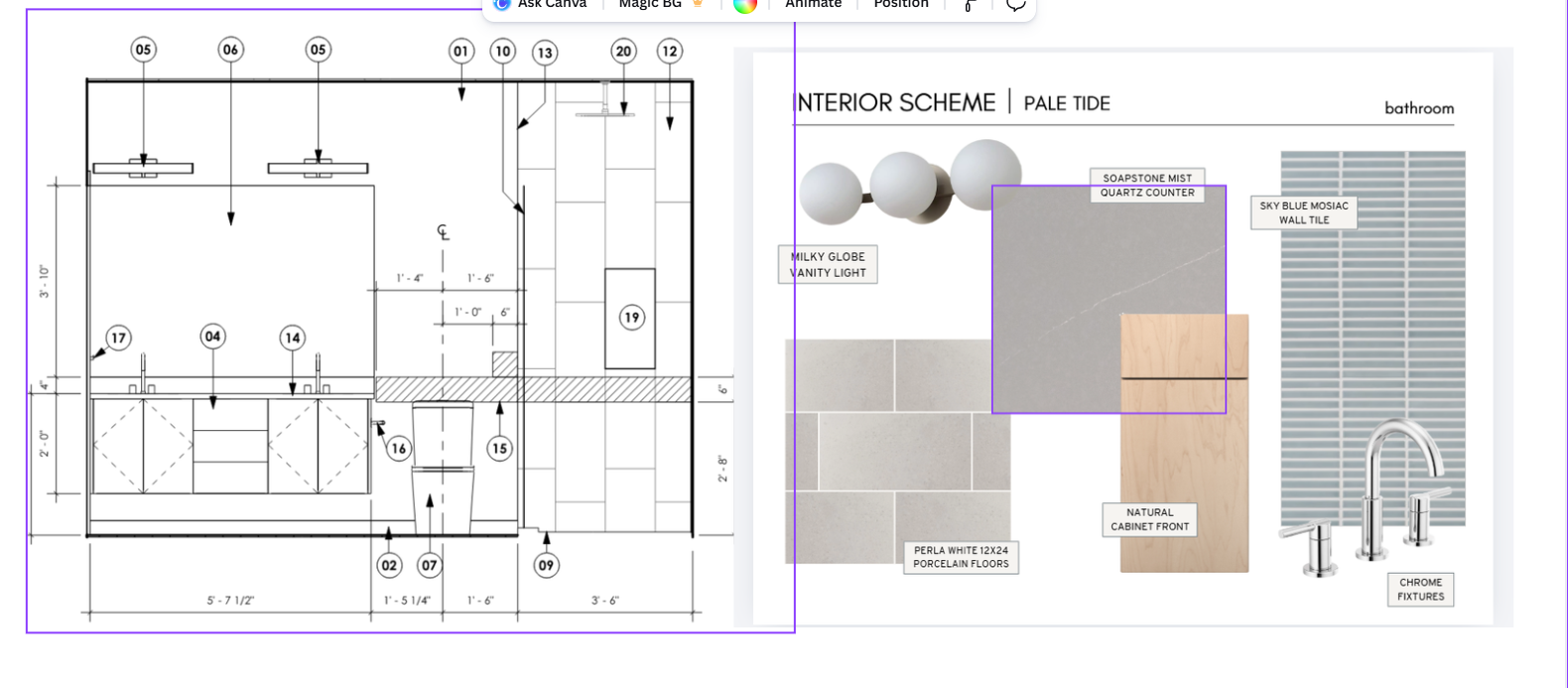This screenshot has width=1568, height=688.
Task: Select the CHROME FIXTURES label
Action: [1420, 590]
